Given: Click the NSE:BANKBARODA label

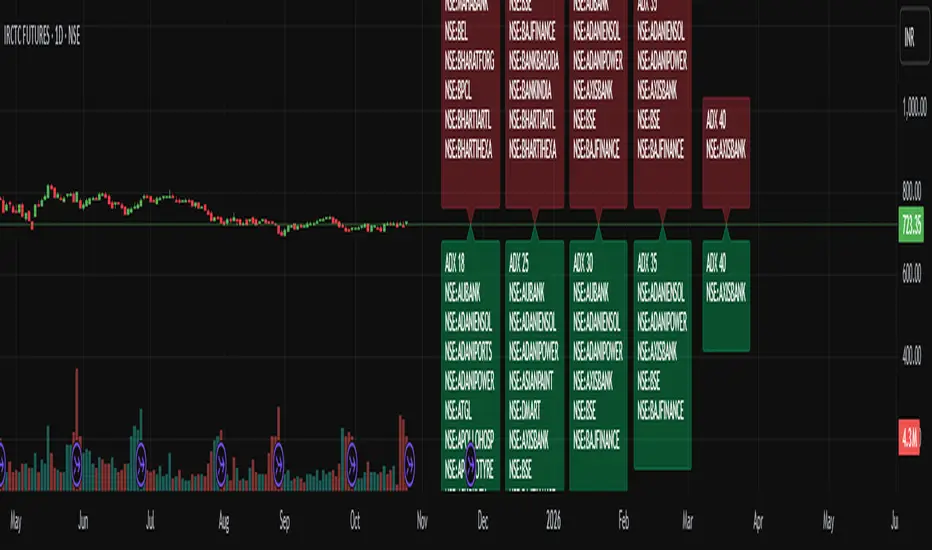Looking at the screenshot, I should coord(534,61).
